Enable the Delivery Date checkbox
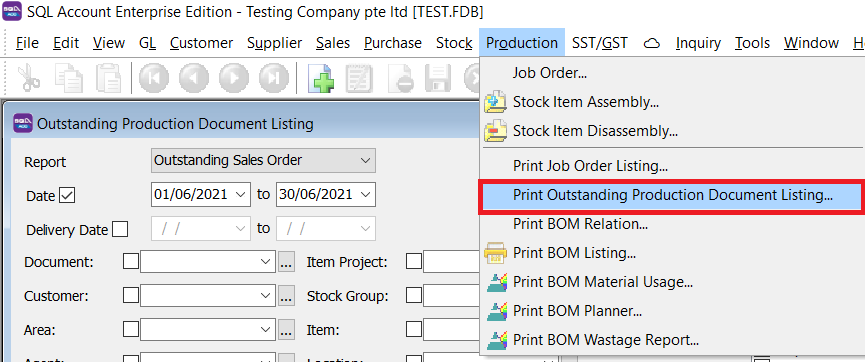The image size is (865, 362). click(x=120, y=229)
